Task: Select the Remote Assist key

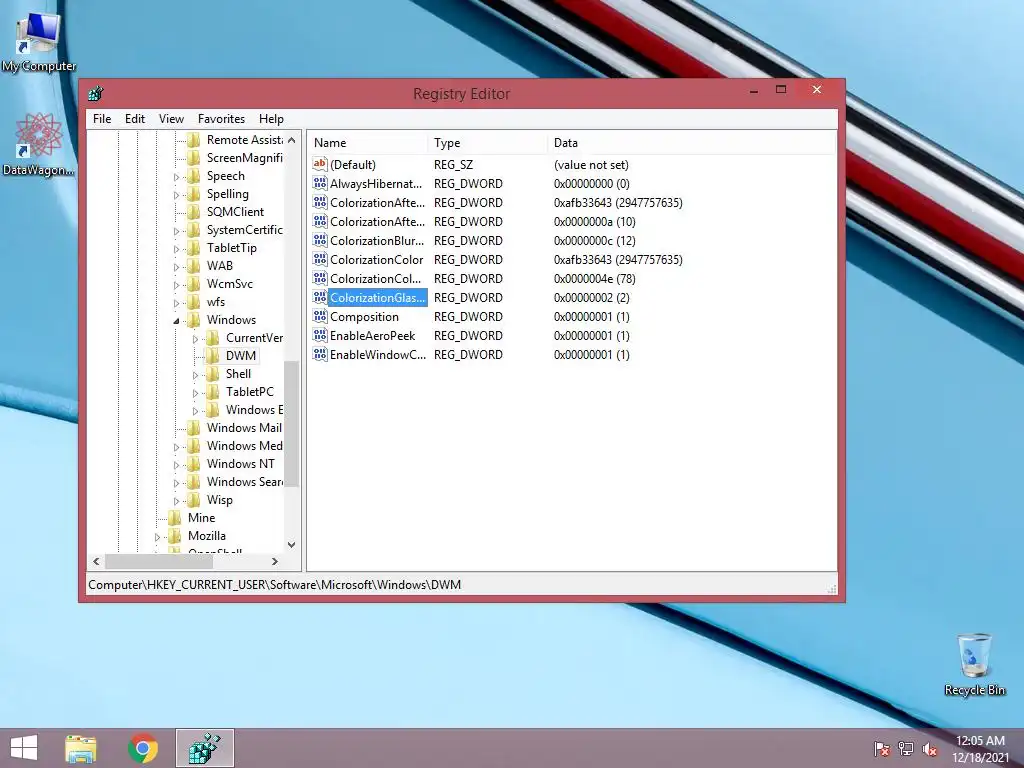Action: tap(244, 140)
